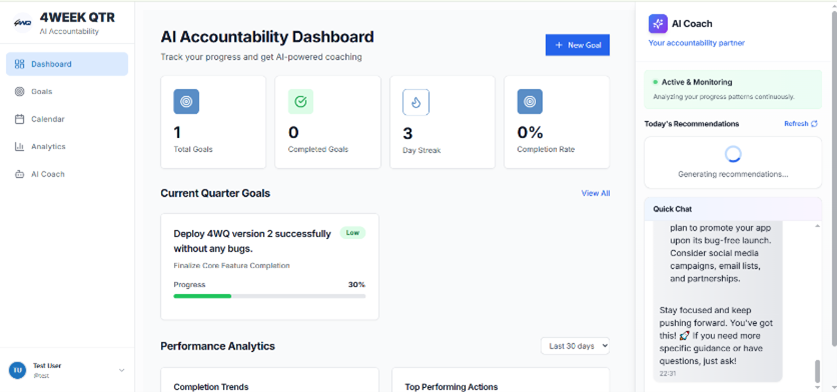Click the green active status dot
The width and height of the screenshot is (837, 392).
(655, 82)
